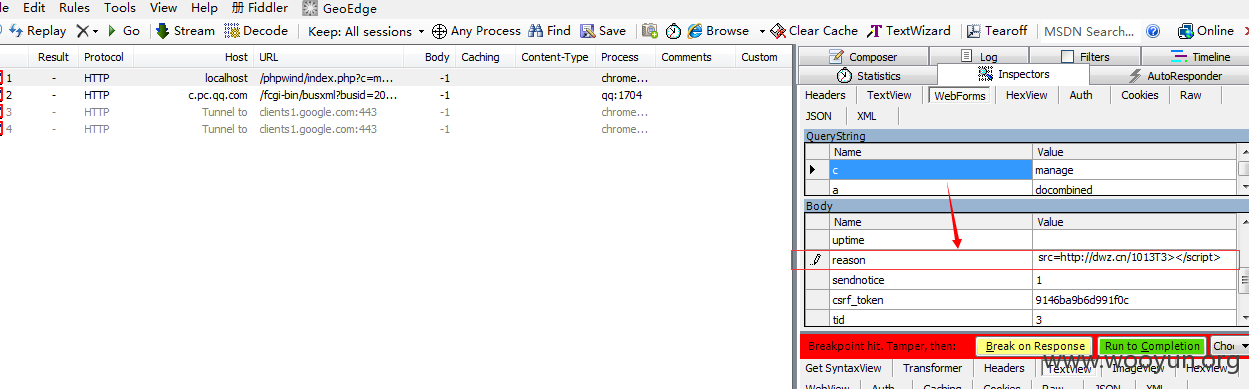Viewport: 1249px width, 389px height.
Task: Click the Log tab document icon
Action: (x=965, y=57)
